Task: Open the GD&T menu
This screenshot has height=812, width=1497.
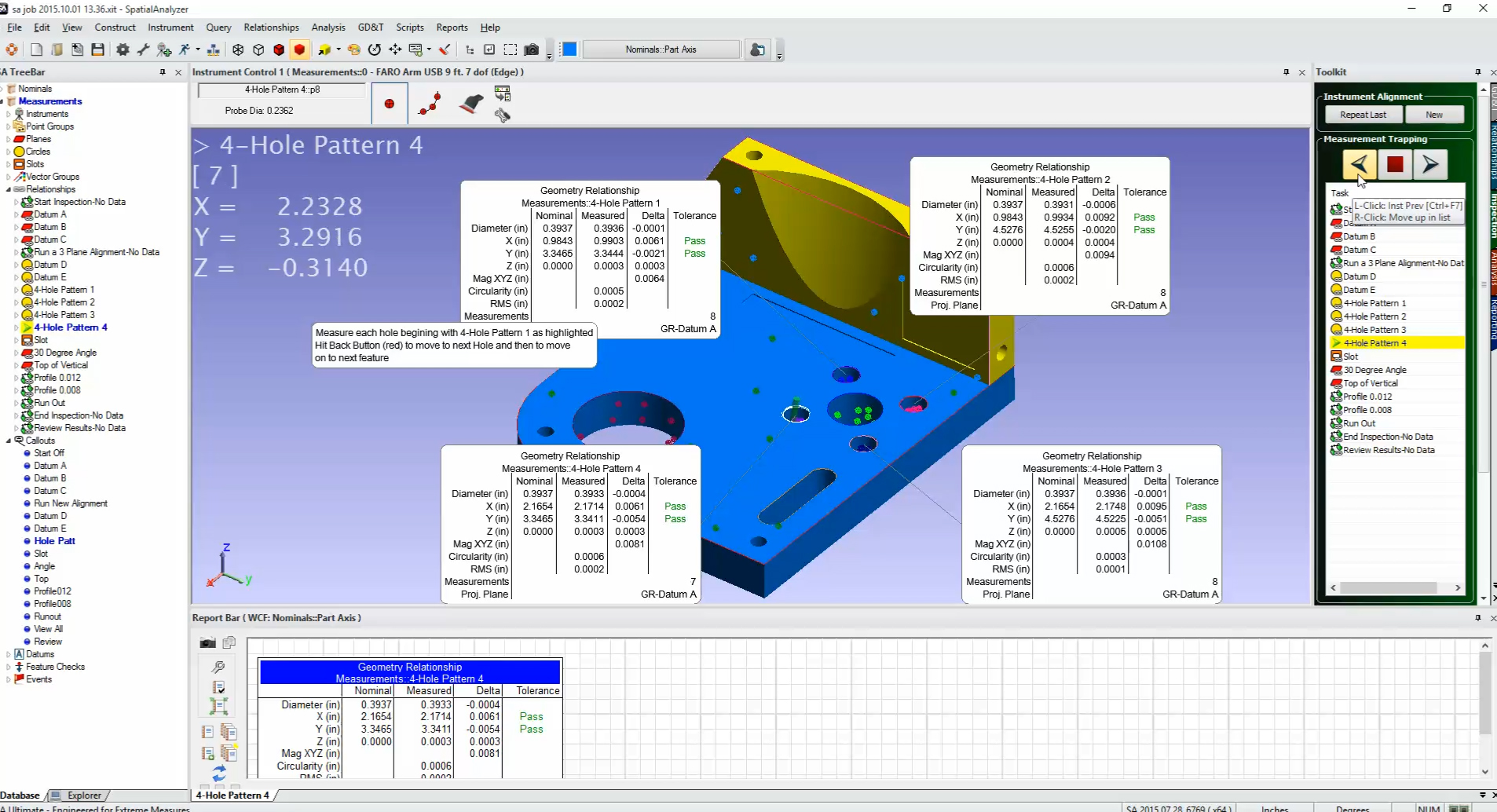Action: click(371, 27)
